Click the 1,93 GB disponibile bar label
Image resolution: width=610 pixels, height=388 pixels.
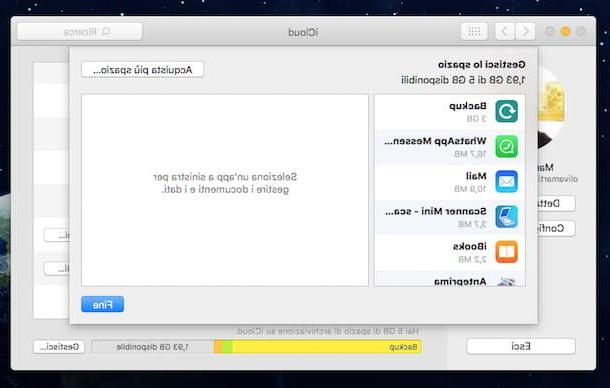coord(152,347)
